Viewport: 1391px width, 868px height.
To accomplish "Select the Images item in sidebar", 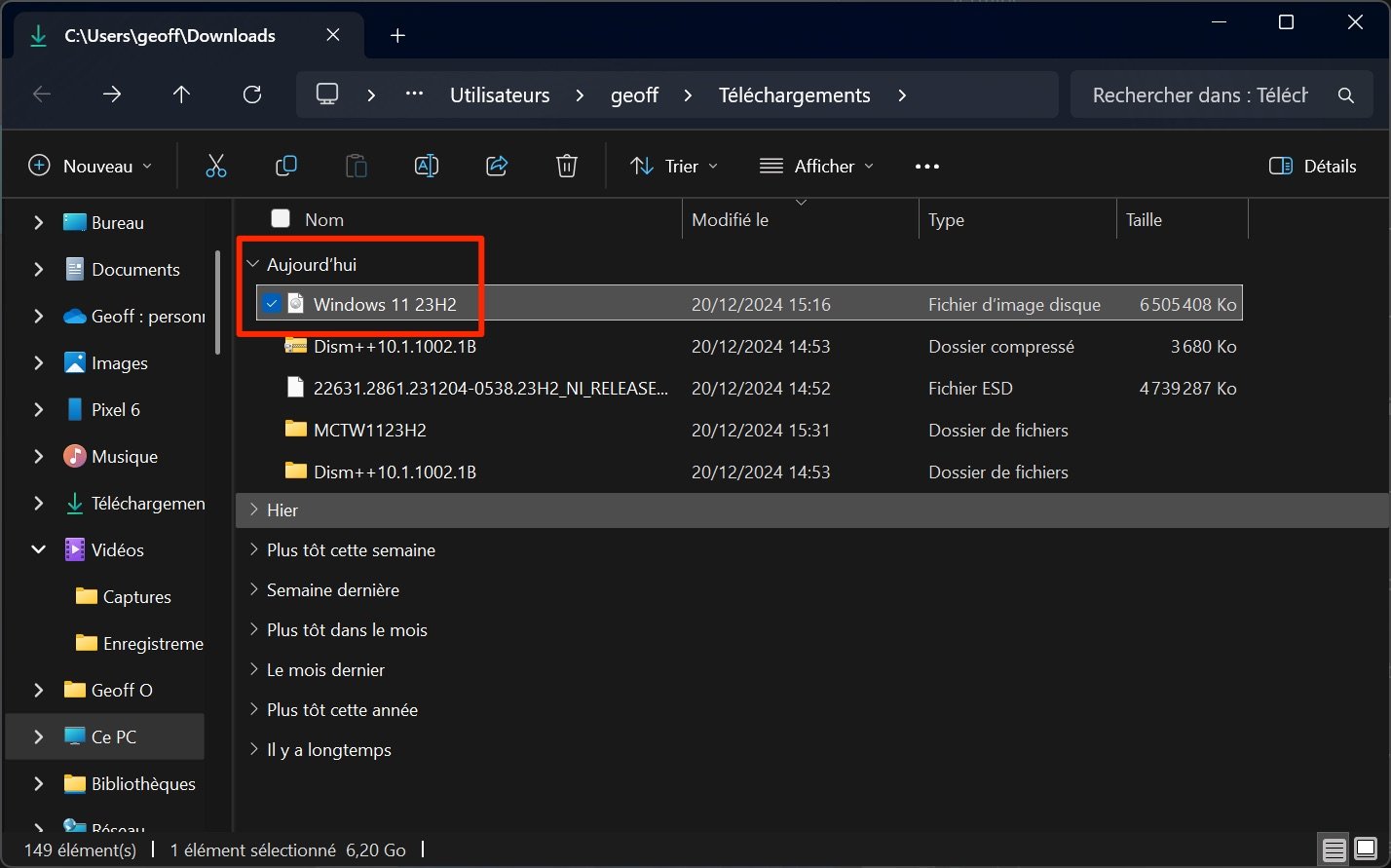I will [x=120, y=362].
